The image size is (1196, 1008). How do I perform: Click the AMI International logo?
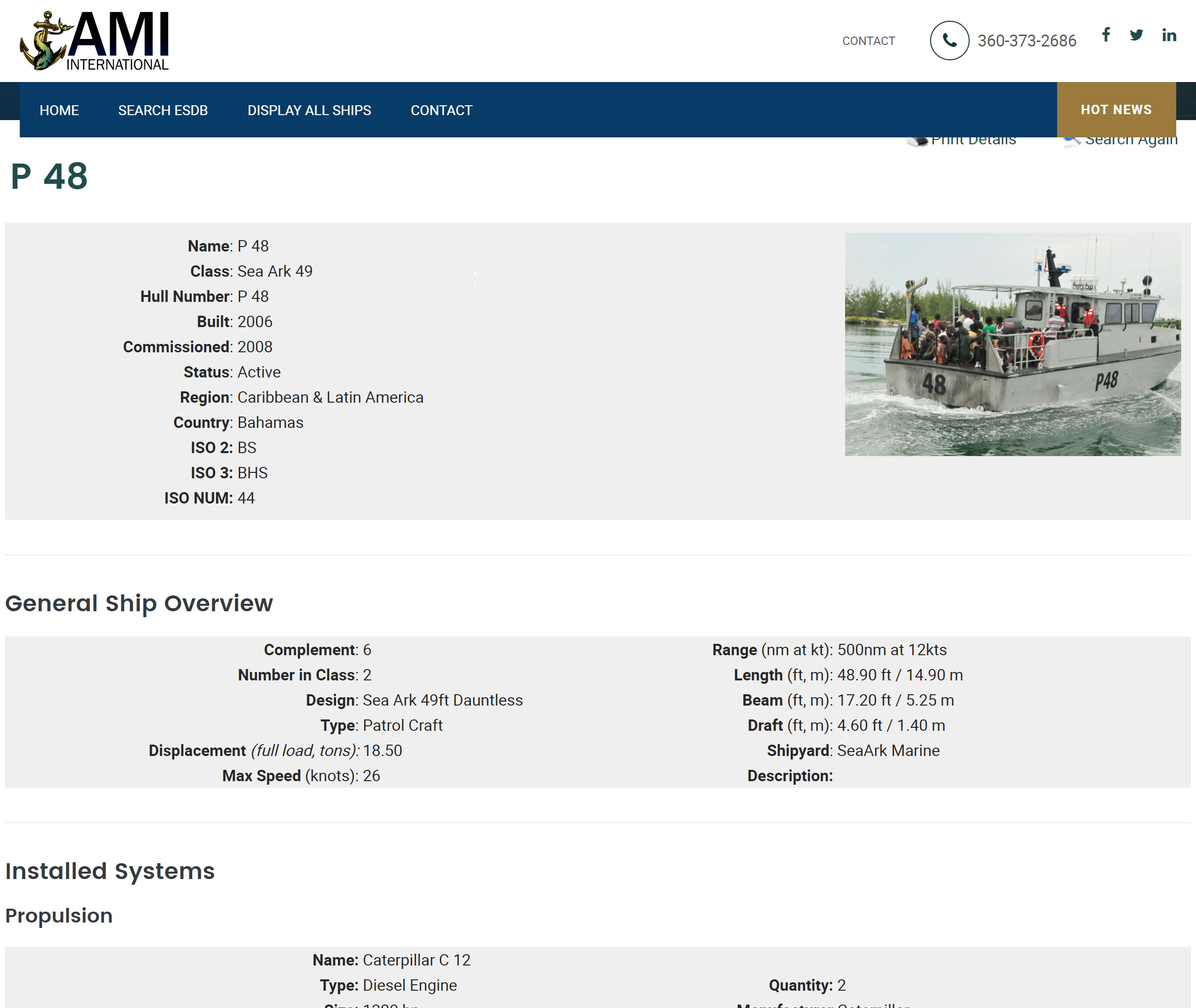[94, 41]
